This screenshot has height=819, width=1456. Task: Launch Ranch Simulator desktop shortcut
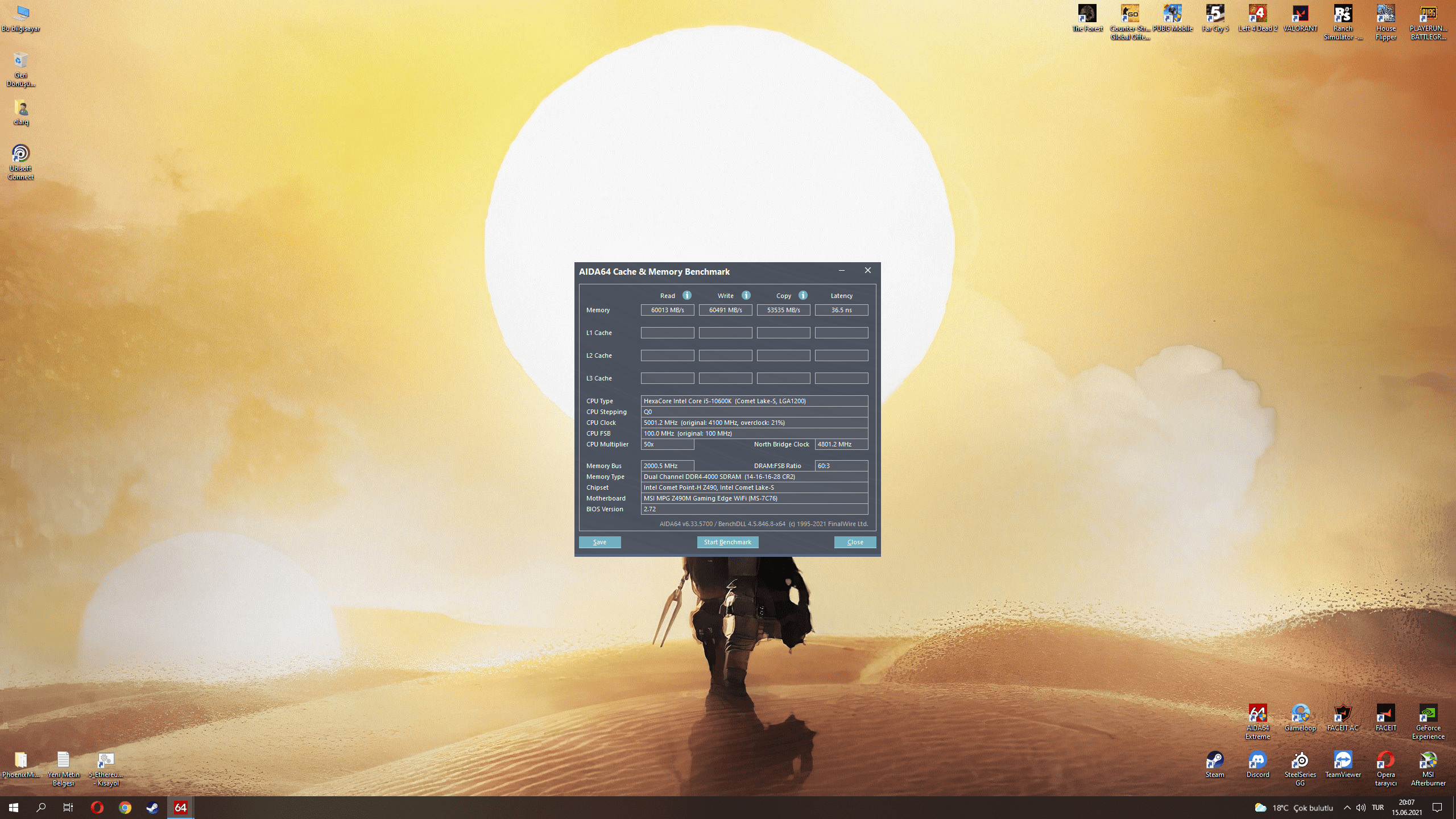pyautogui.click(x=1343, y=22)
